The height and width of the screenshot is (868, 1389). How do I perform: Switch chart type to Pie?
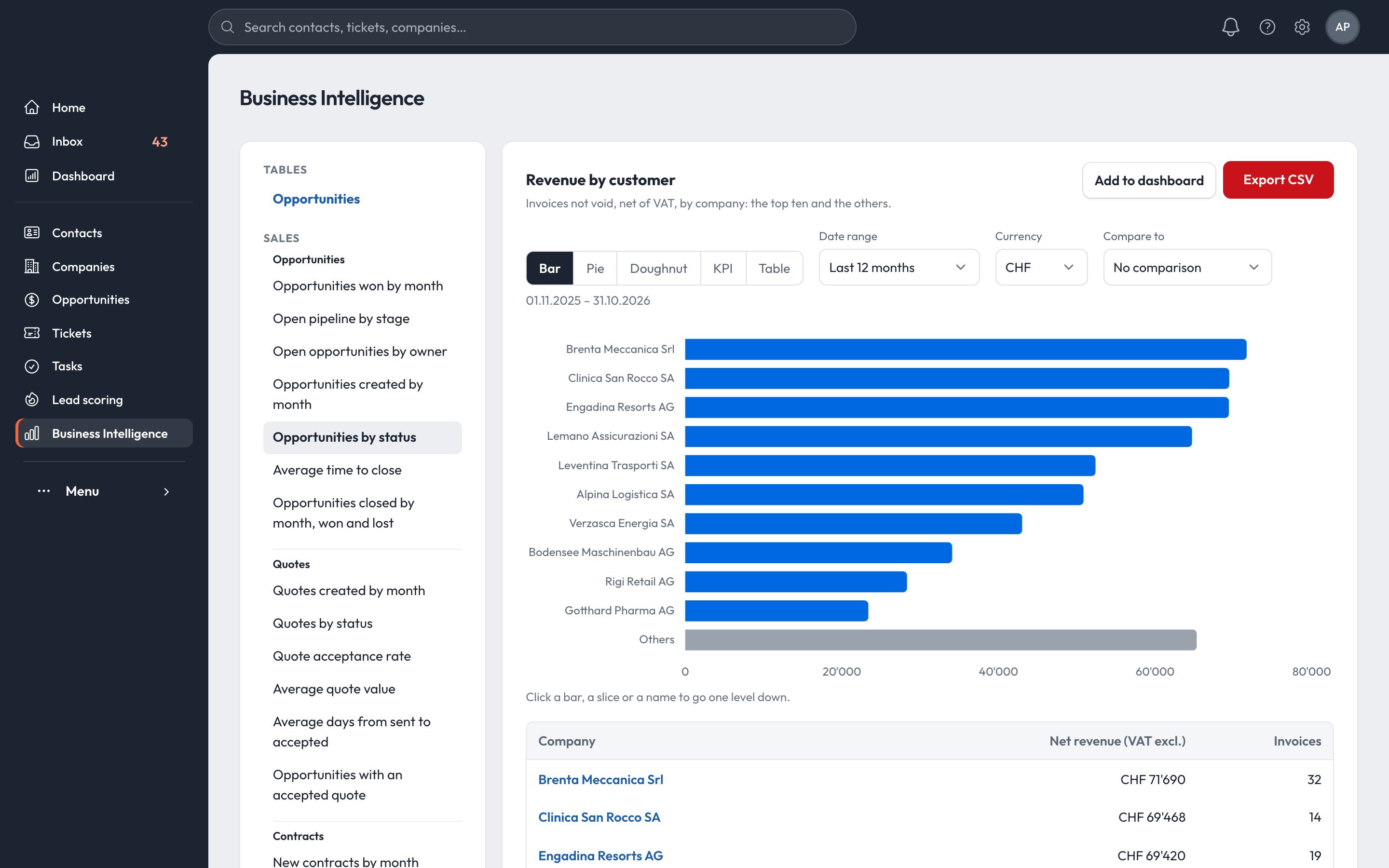tap(595, 268)
